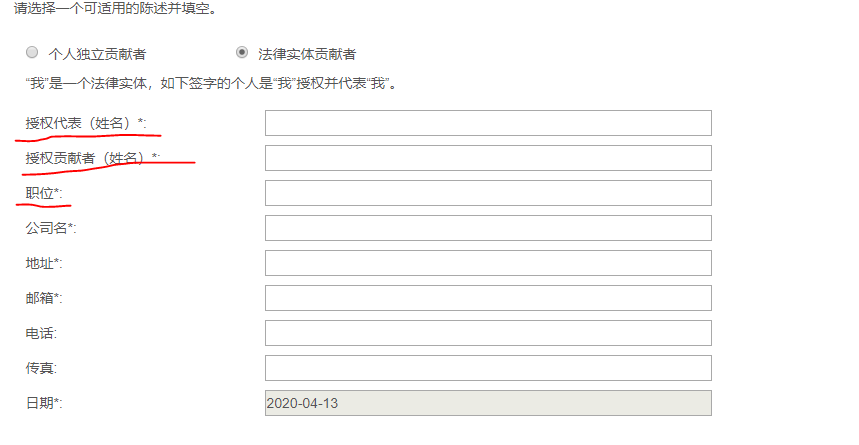Focus the 邮箱 text input box

(x=488, y=298)
